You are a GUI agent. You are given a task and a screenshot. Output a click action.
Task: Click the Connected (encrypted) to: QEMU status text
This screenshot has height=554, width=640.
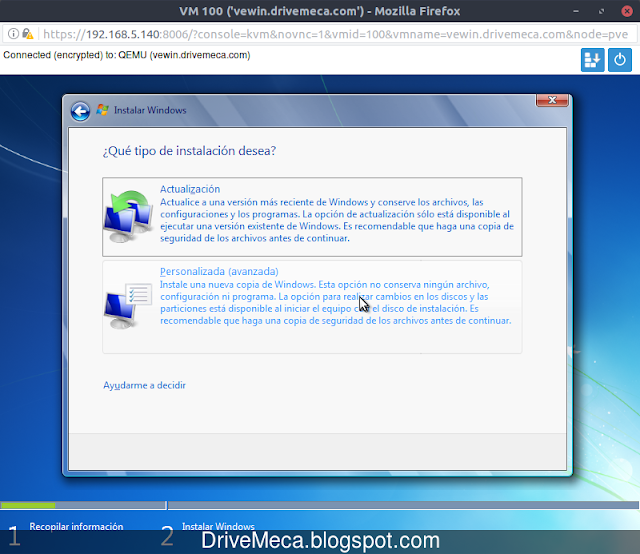[127, 55]
